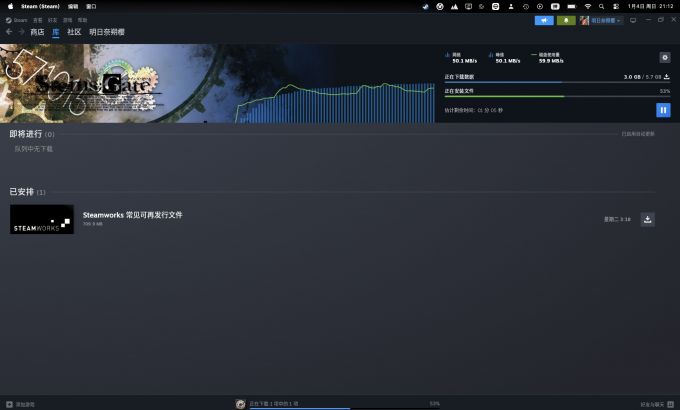Image resolution: width=680 pixels, height=410 pixels.
Task: Open the 帮助 help menu
Action: click(x=82, y=20)
